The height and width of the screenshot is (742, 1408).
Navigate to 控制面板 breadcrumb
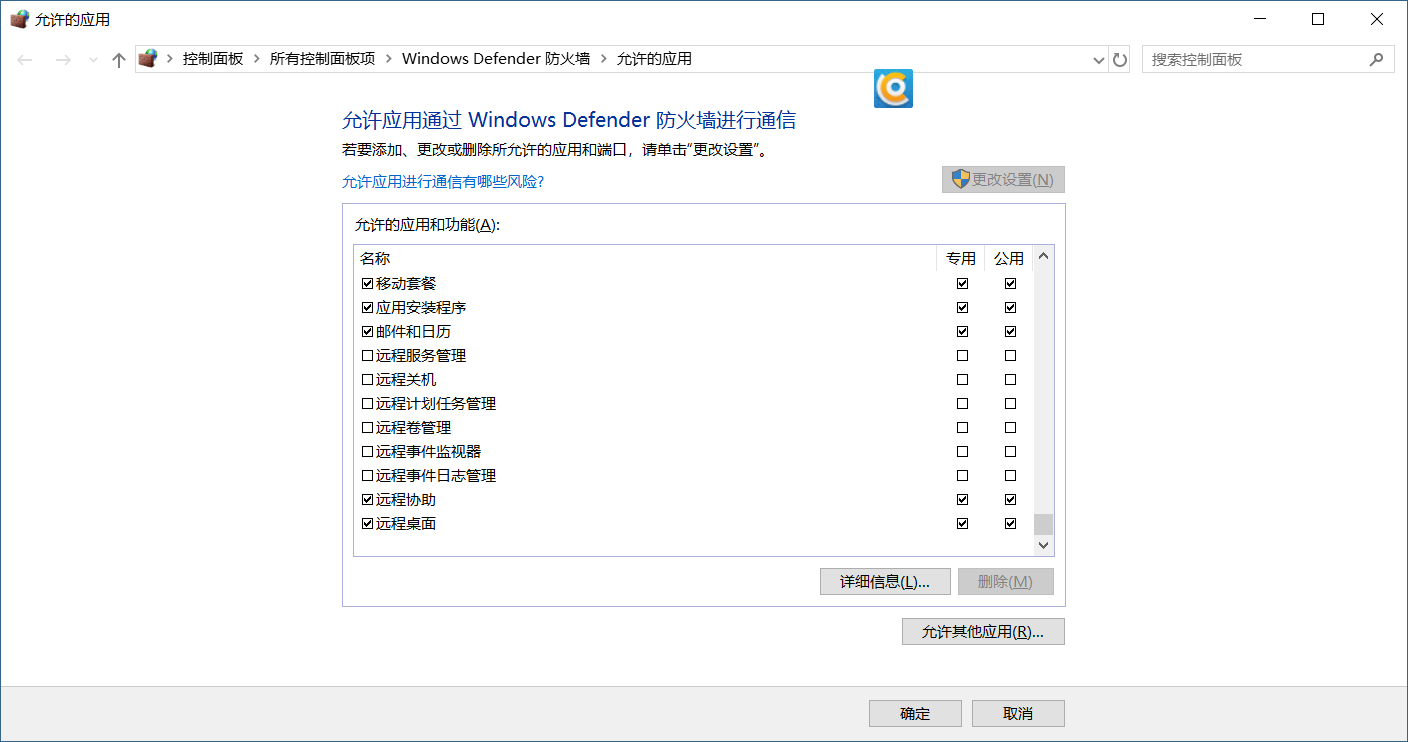tap(213, 59)
